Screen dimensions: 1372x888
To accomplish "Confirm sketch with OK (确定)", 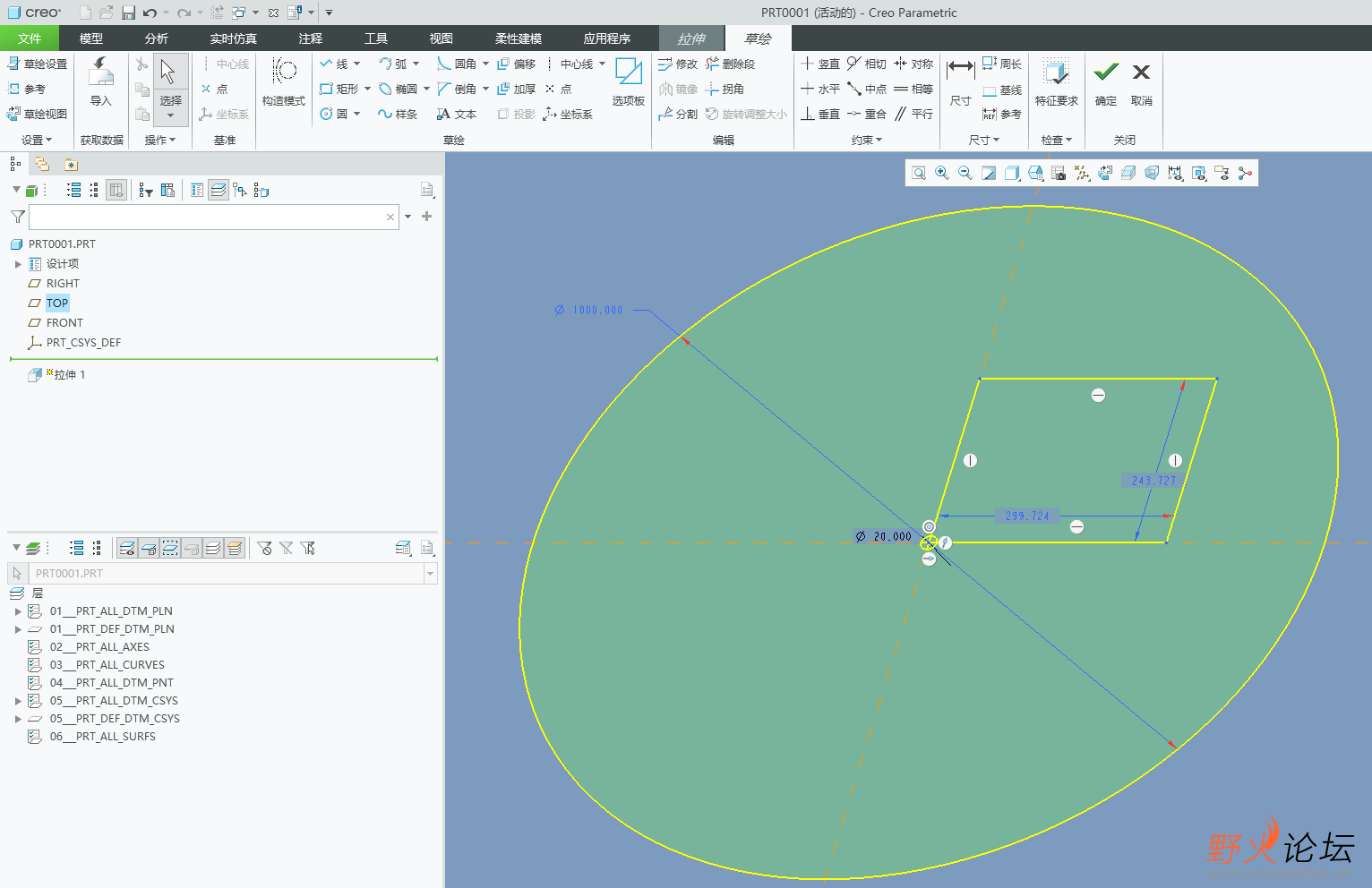I will [1106, 81].
